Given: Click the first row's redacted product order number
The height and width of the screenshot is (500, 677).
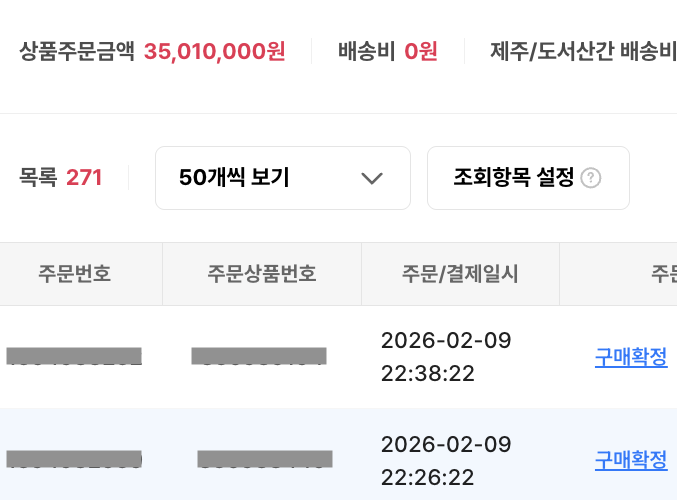Looking at the screenshot, I should coord(259,356).
